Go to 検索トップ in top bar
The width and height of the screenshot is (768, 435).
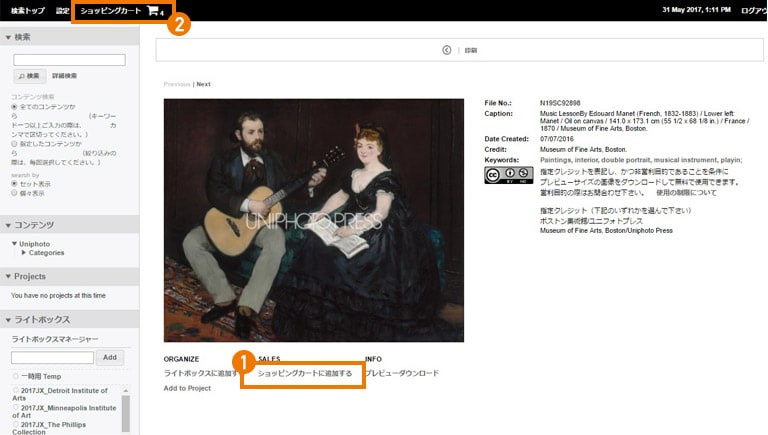(x=28, y=10)
